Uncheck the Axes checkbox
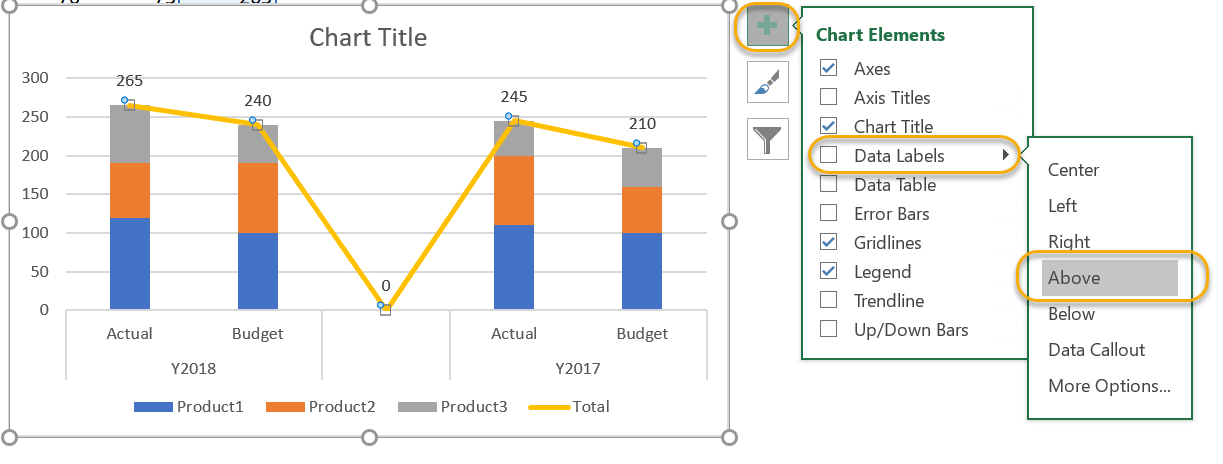 [828, 69]
